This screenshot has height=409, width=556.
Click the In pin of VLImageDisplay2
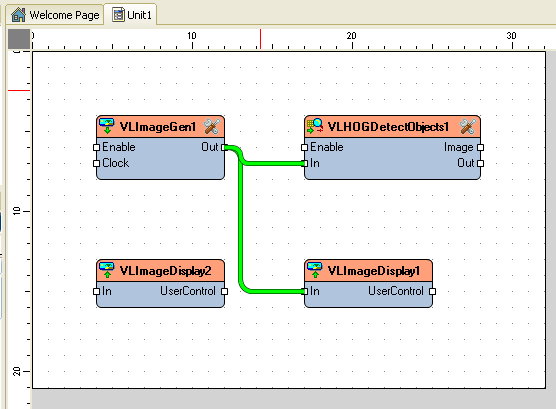[x=96, y=291]
